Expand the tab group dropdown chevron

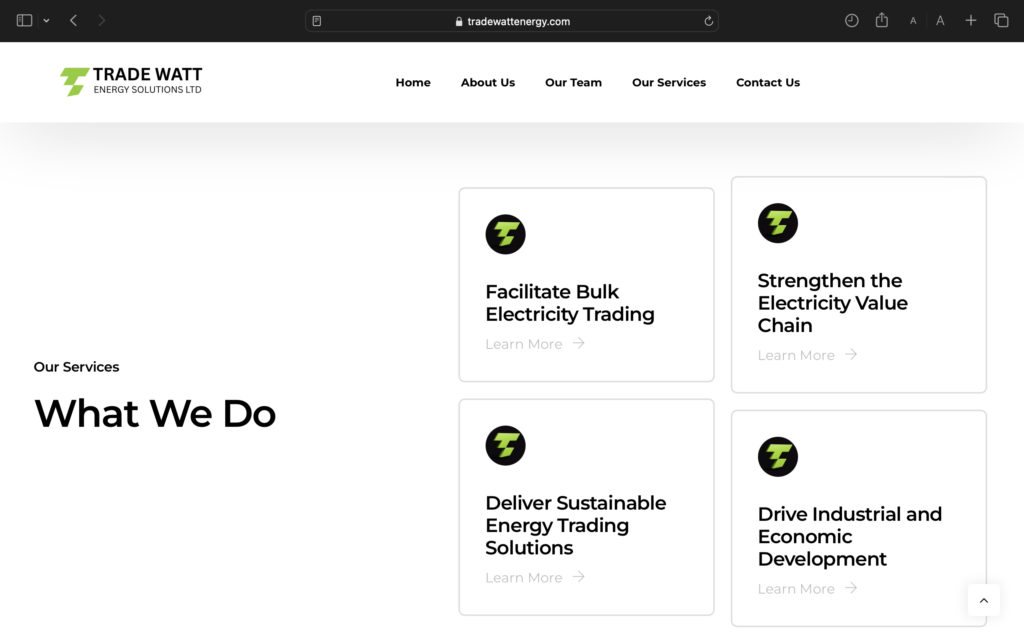click(x=46, y=21)
